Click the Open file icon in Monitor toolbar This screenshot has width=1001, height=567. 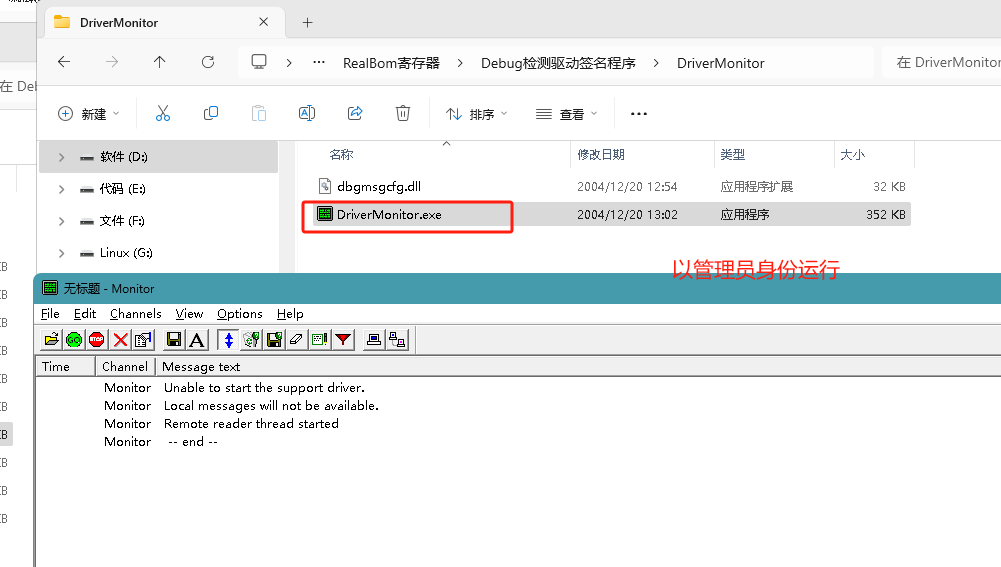coord(51,340)
